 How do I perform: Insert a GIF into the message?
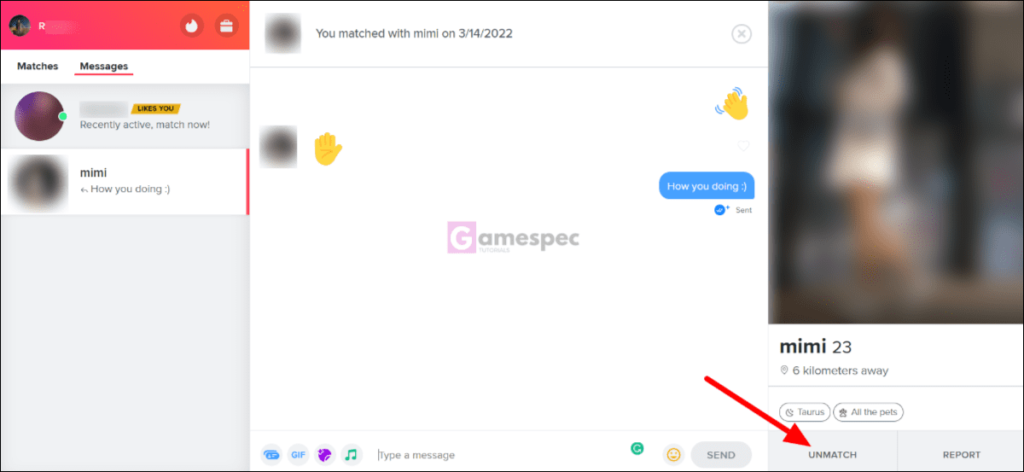[298, 454]
